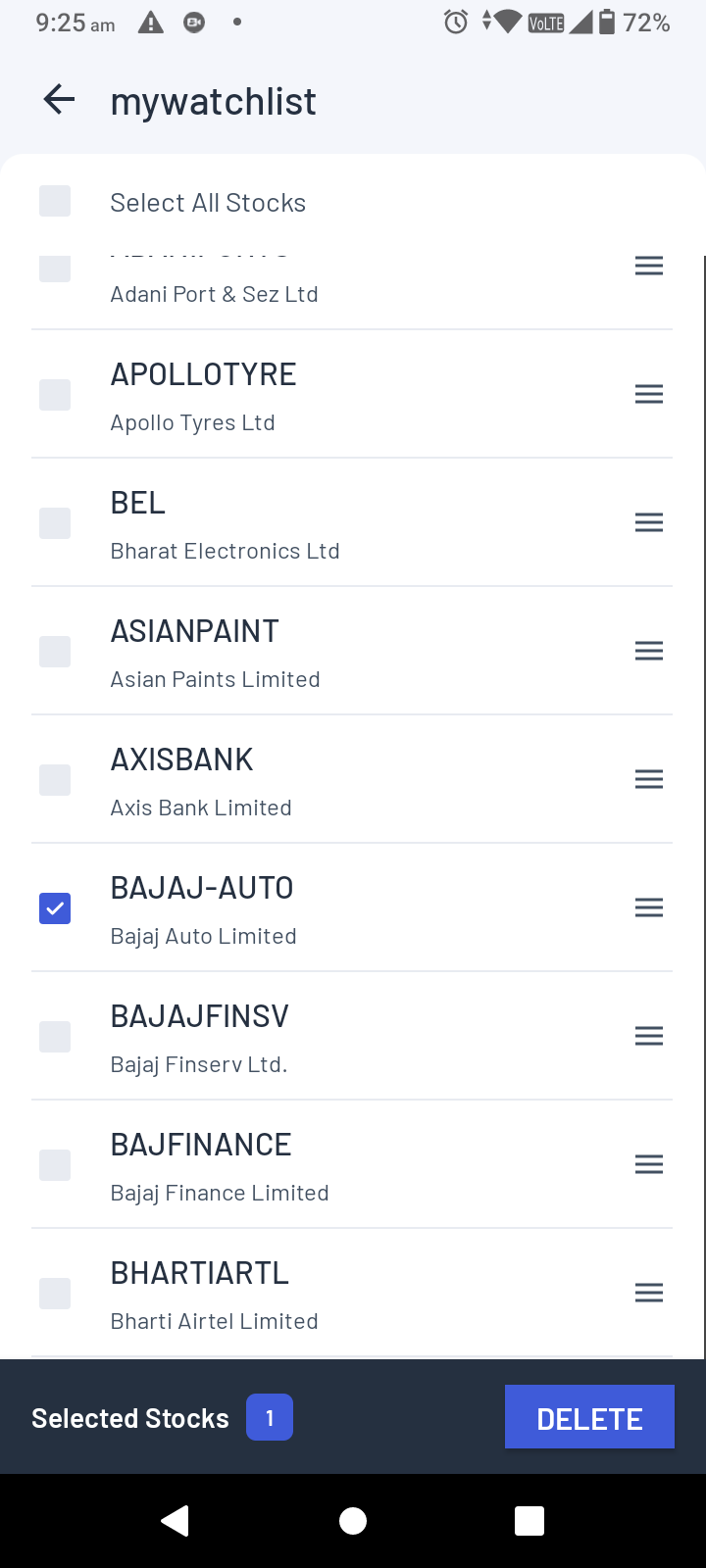Tap the Asian Paints Limited stock name
The image size is (706, 1568).
(x=215, y=679)
